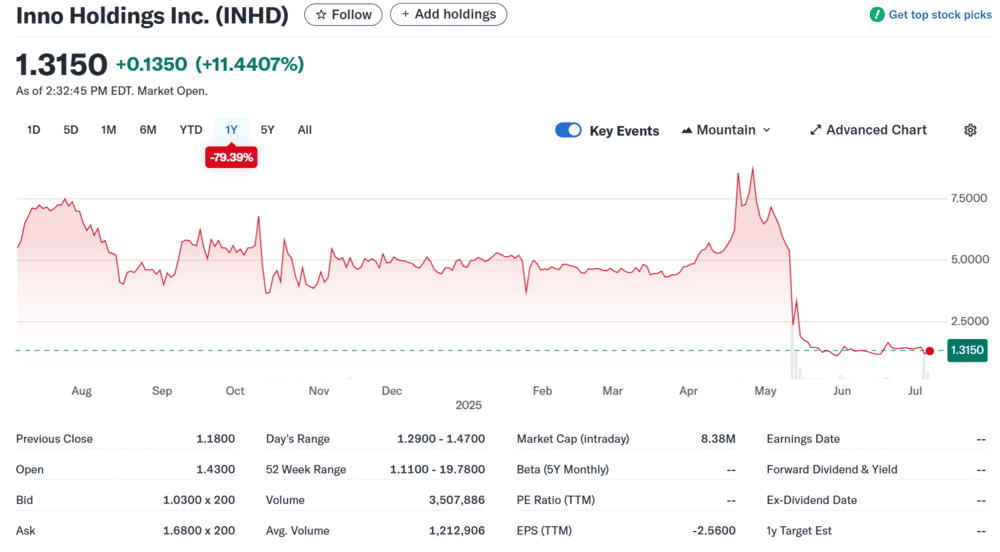
Task: Select the 5D time range
Action: (71, 130)
